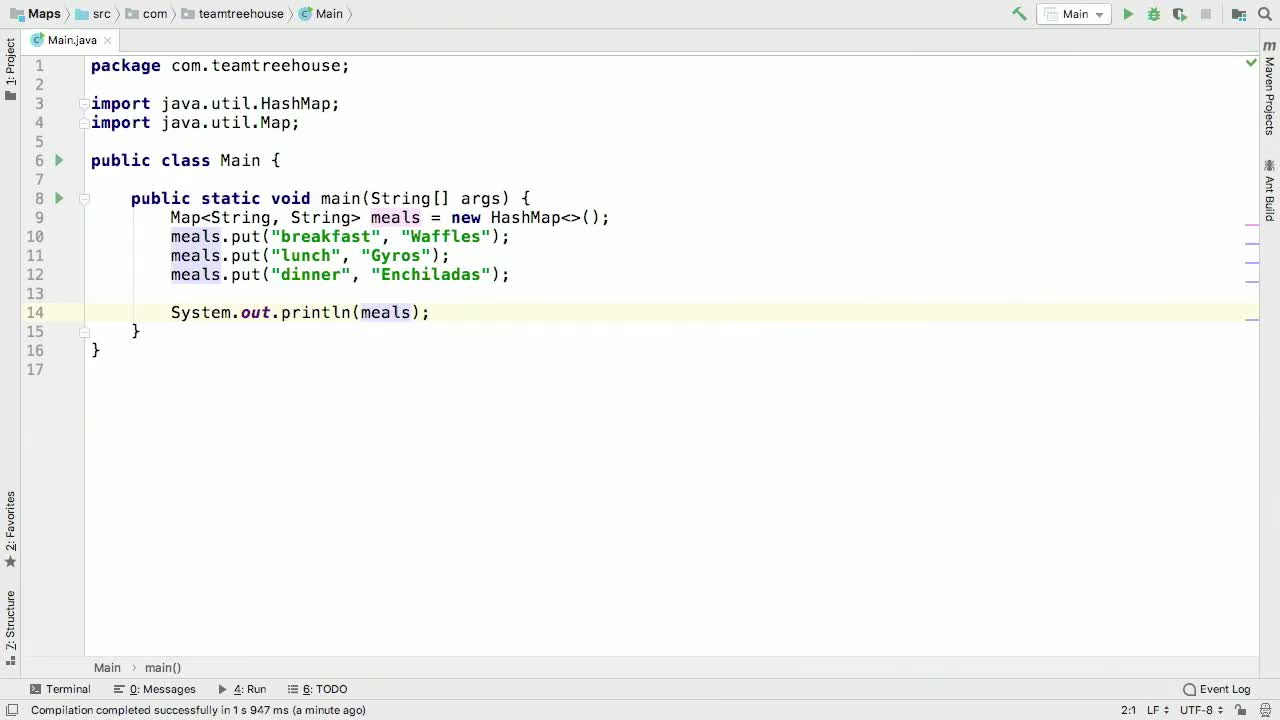Collapse the import statements fold region
The width and height of the screenshot is (1280, 720).
[x=84, y=104]
